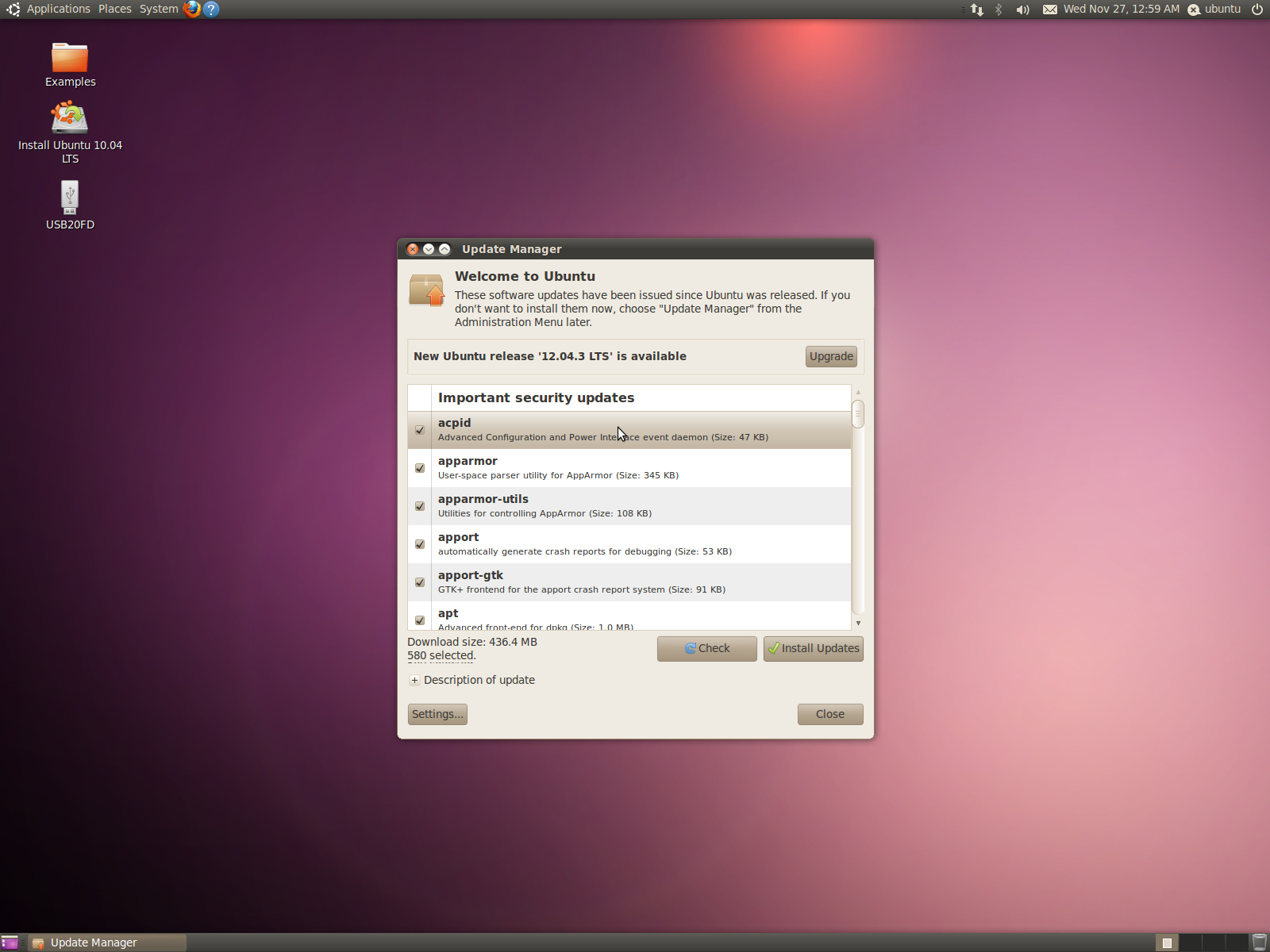
Task: Click the 'Welcome to Ubuntu' heading
Action: (x=525, y=276)
